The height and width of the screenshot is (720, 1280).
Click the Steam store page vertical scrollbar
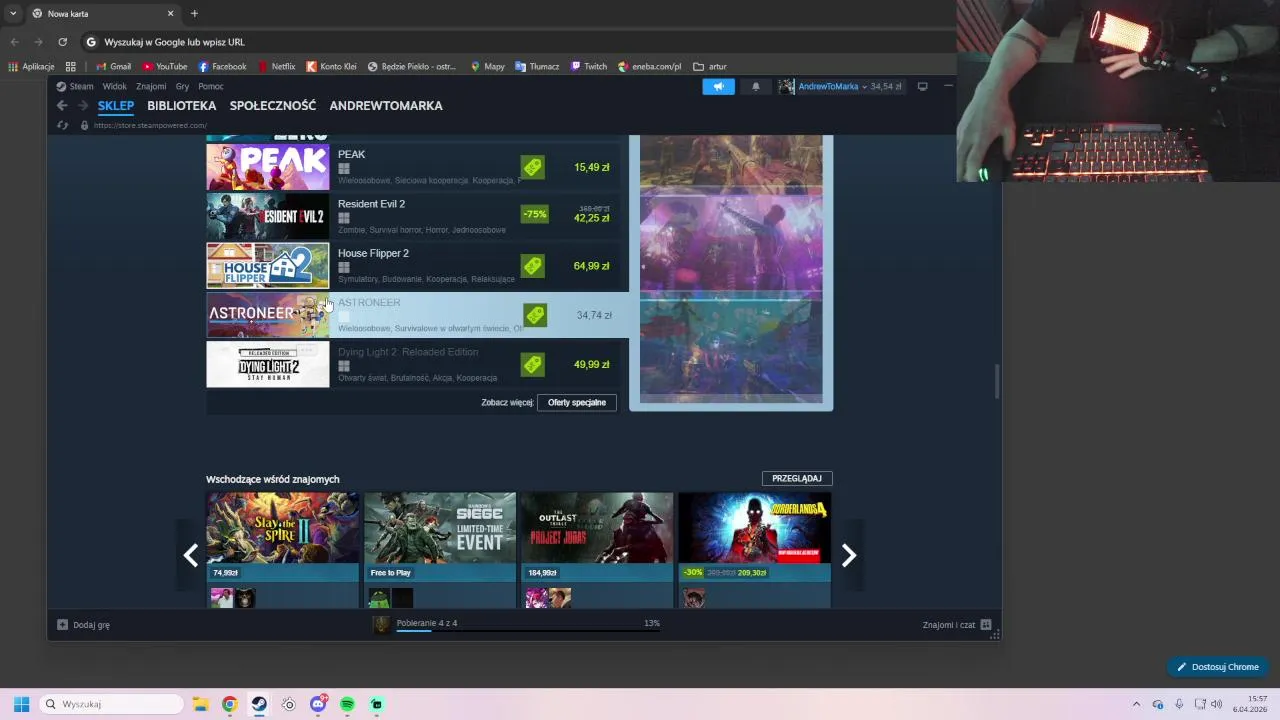click(996, 382)
